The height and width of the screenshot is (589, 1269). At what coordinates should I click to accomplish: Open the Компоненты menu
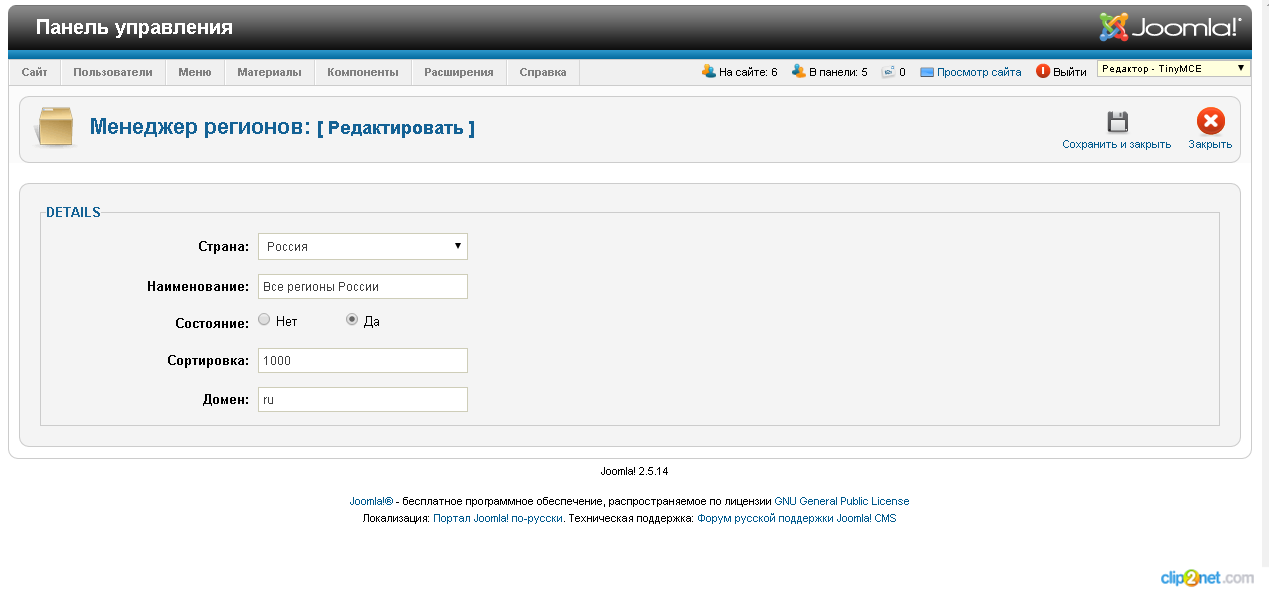click(x=363, y=72)
